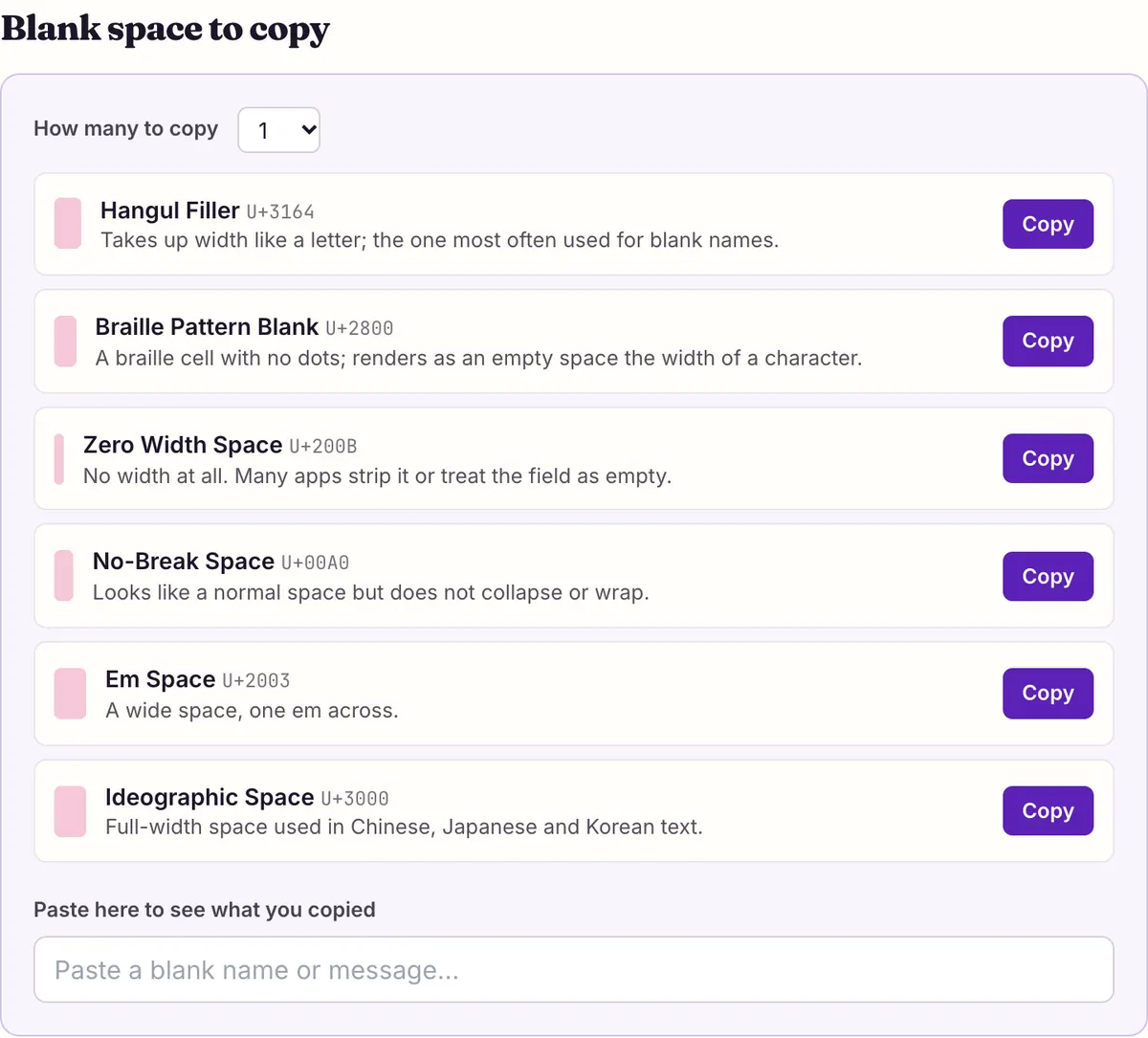The image size is (1148, 1038).
Task: Select the pink Em Space preview swatch
Action: (70, 694)
